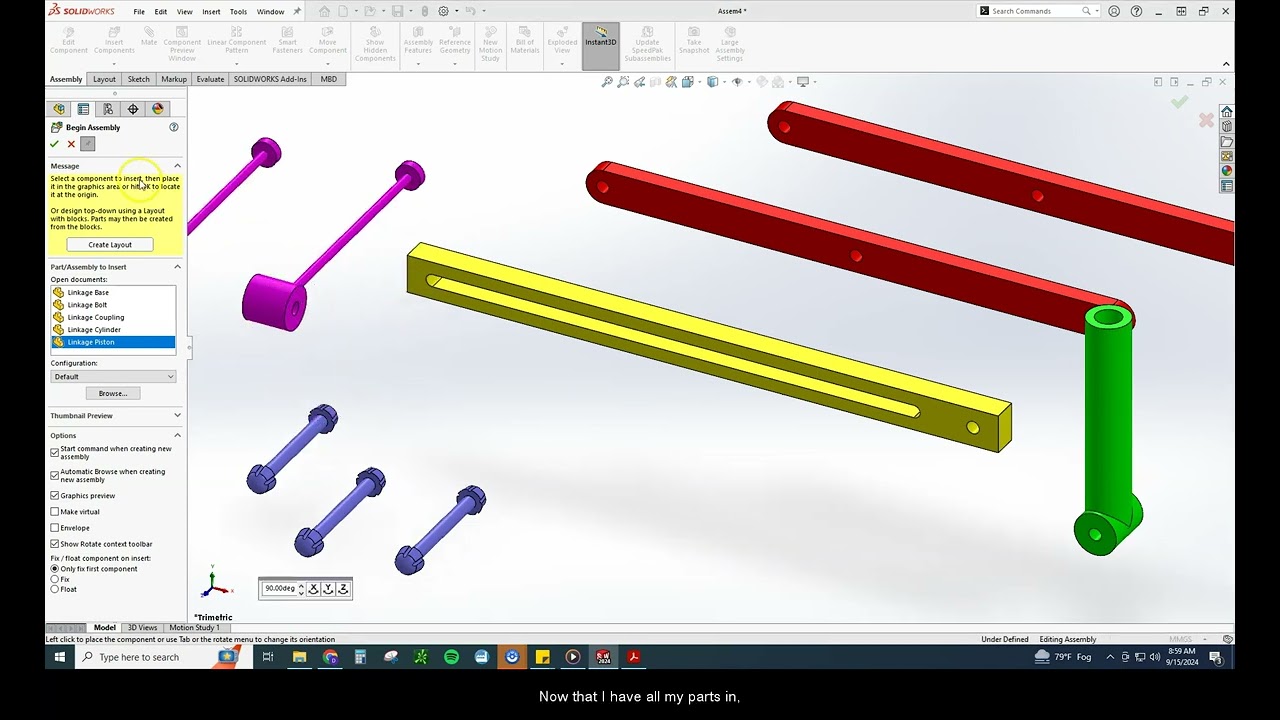The width and height of the screenshot is (1280, 720).
Task: Rotate component about Y axis
Action: [x=328, y=589]
